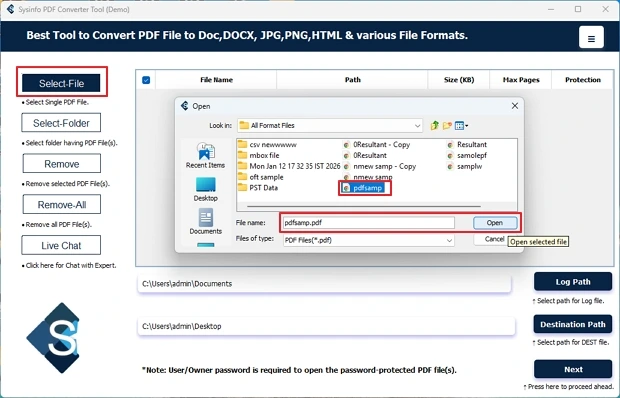The image size is (620, 398).
Task: Click the File name input field
Action: [369, 223]
